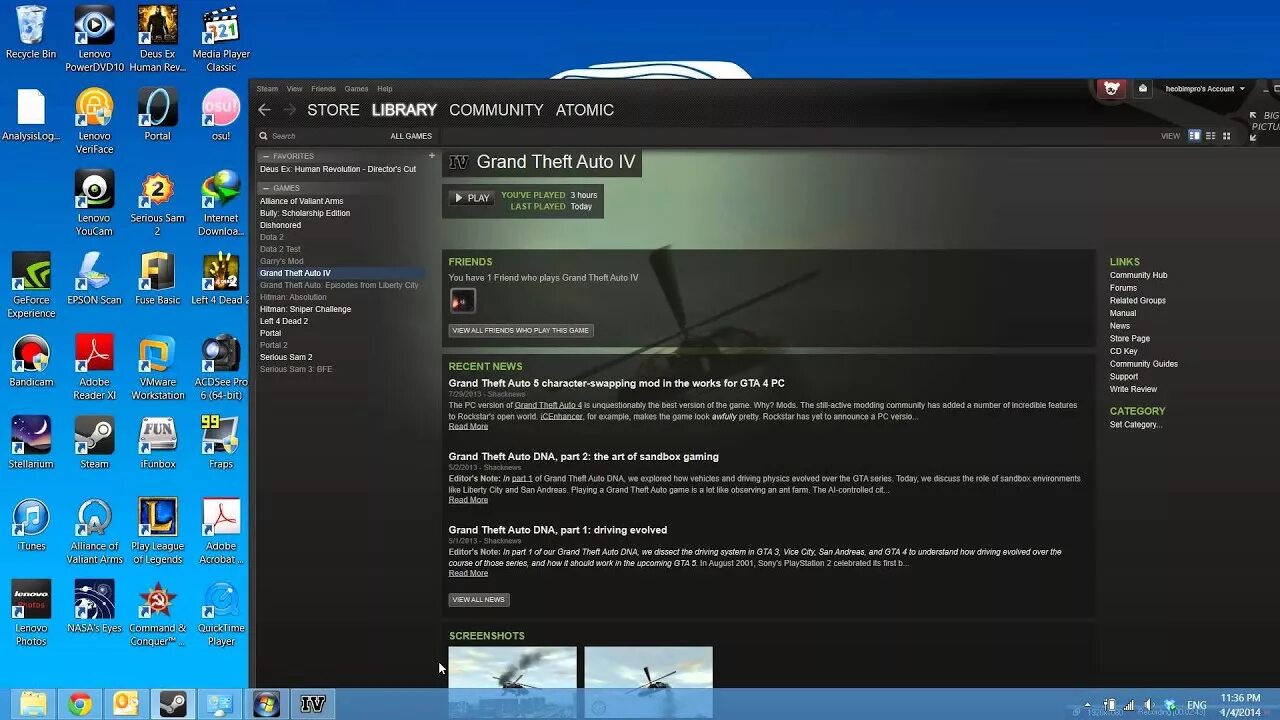Image resolution: width=1280 pixels, height=720 pixels.
Task: Switch library to detail view icon
Action: (1194, 136)
